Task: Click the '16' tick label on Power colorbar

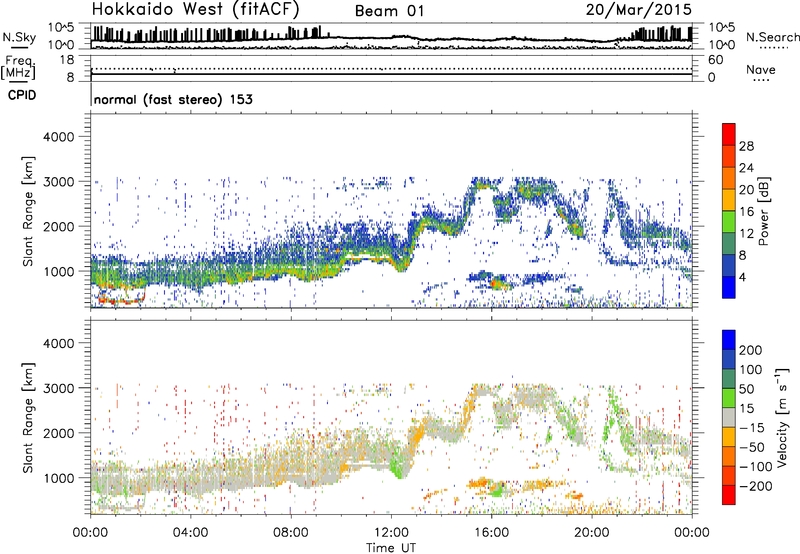Action: click(746, 212)
